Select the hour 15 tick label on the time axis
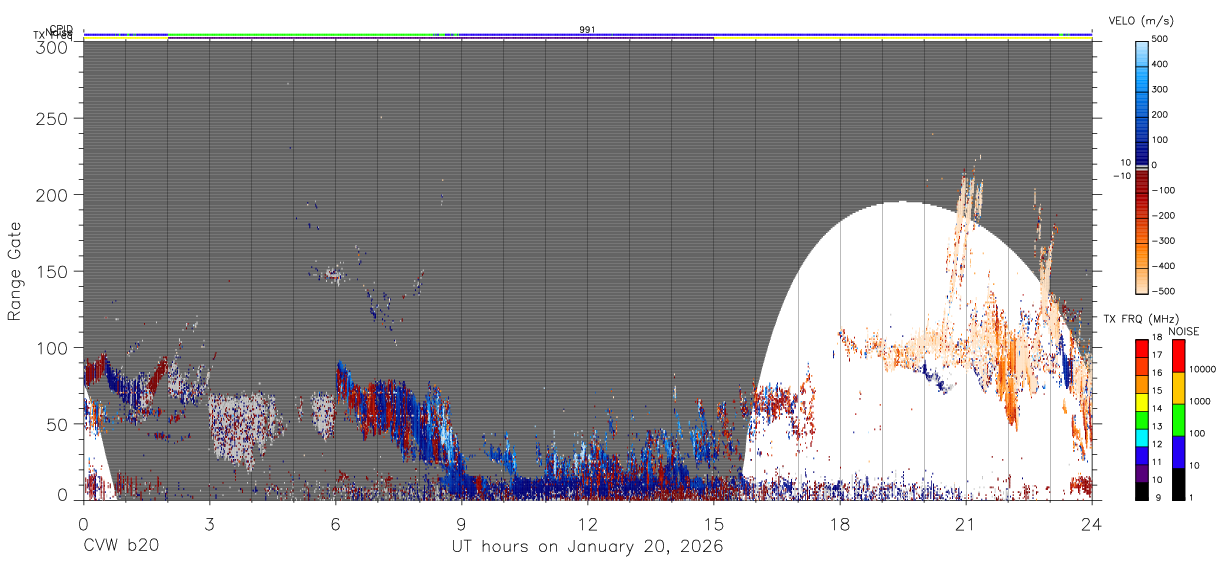 click(x=713, y=523)
